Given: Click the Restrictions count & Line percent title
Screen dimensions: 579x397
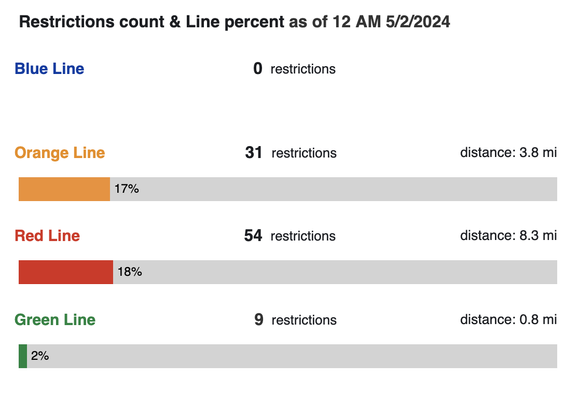Looking at the screenshot, I should [x=234, y=22].
